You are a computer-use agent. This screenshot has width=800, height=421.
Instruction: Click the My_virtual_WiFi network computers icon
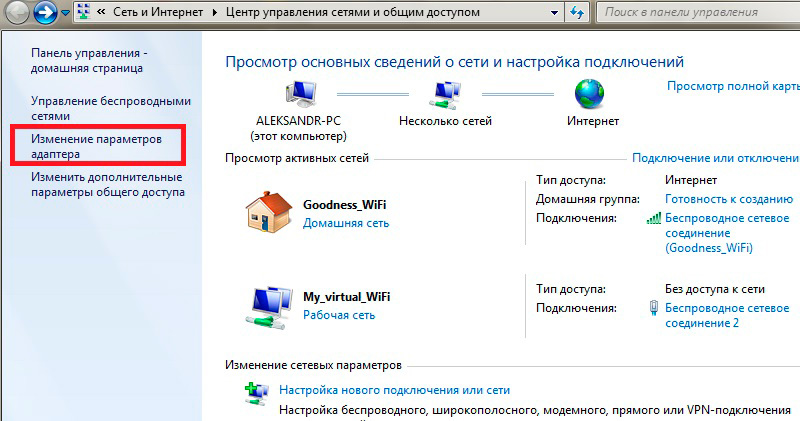pos(269,306)
